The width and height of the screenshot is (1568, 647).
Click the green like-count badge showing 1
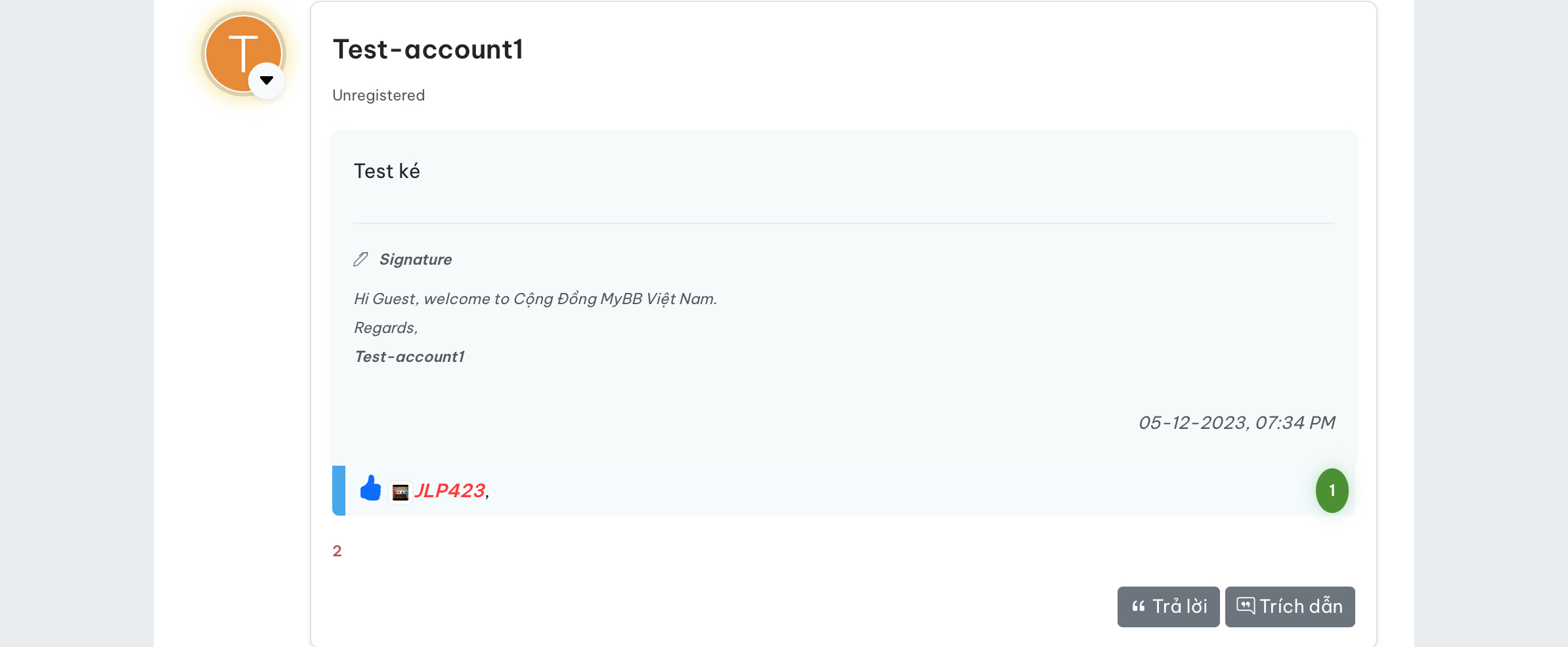click(1331, 491)
